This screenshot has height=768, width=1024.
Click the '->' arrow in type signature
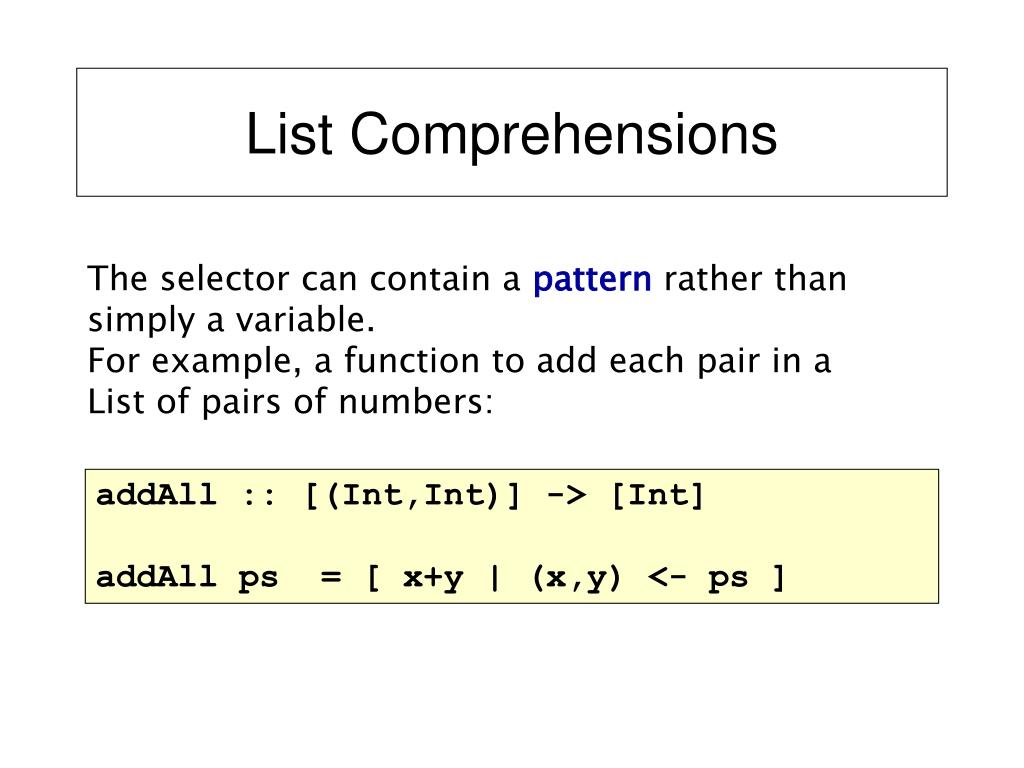point(566,496)
